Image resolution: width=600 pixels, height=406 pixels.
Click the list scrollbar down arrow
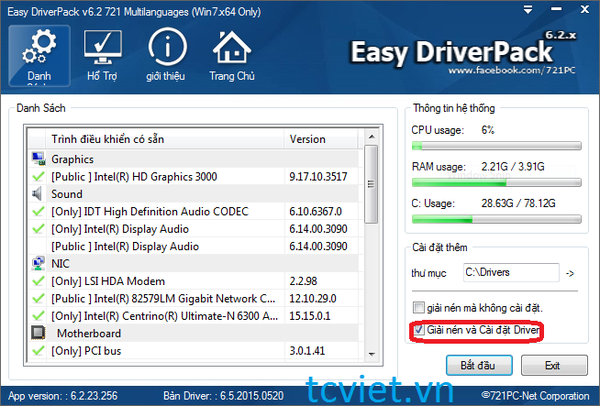click(371, 354)
